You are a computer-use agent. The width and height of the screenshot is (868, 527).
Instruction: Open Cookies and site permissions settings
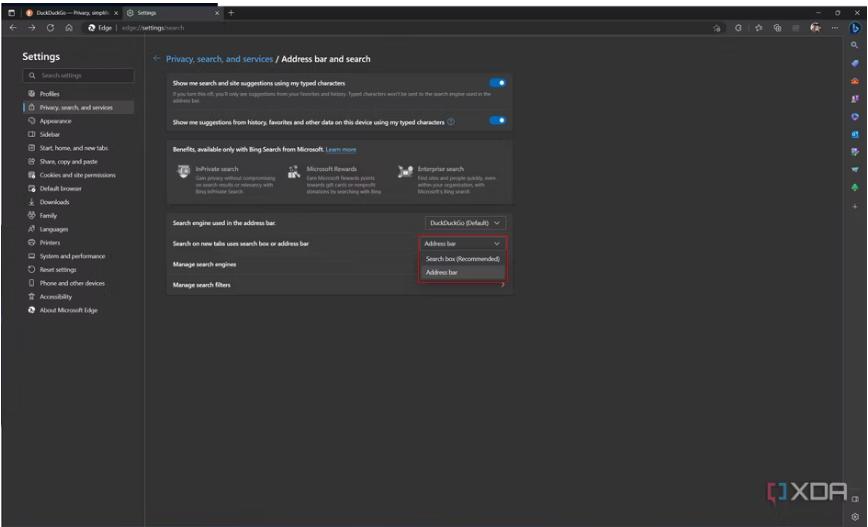coord(78,175)
